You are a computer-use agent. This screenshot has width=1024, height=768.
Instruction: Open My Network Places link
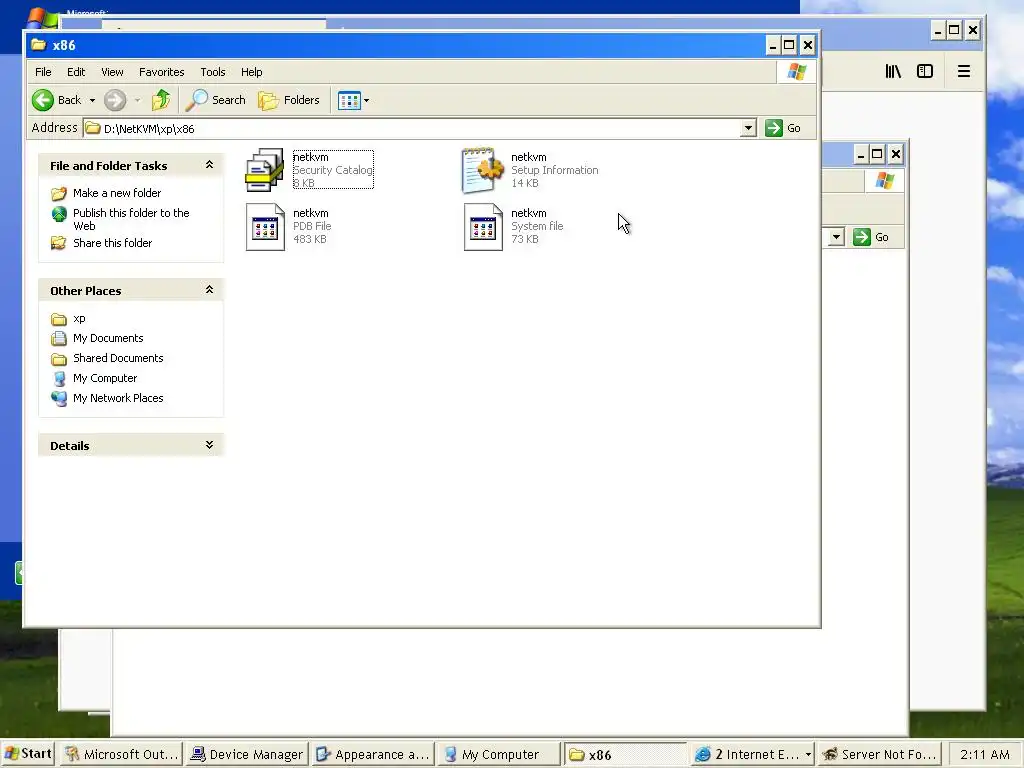(x=118, y=398)
